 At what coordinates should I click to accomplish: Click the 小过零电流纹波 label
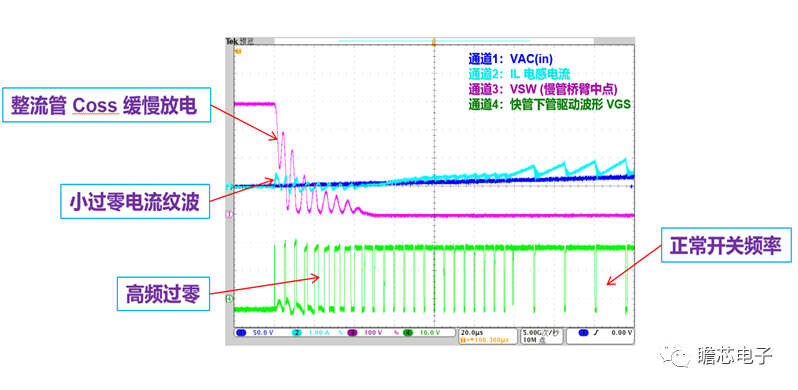pyautogui.click(x=135, y=202)
